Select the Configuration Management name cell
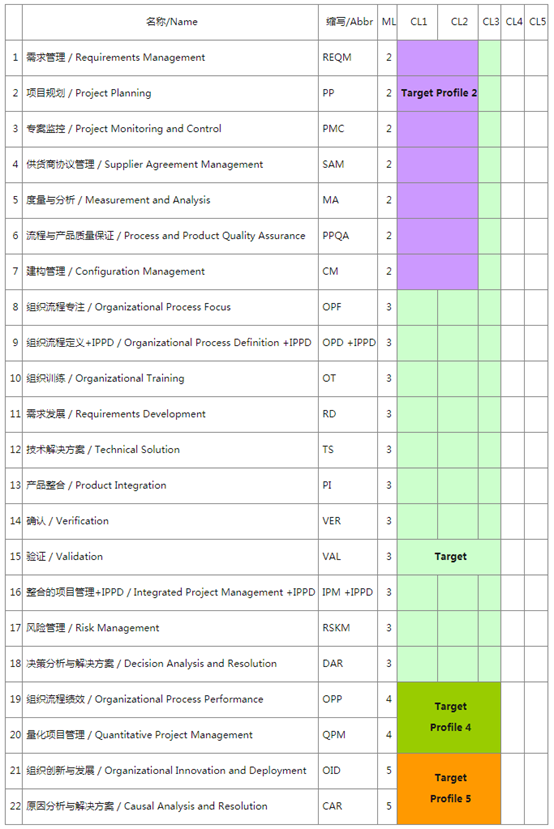554x829 pixels. click(x=170, y=272)
